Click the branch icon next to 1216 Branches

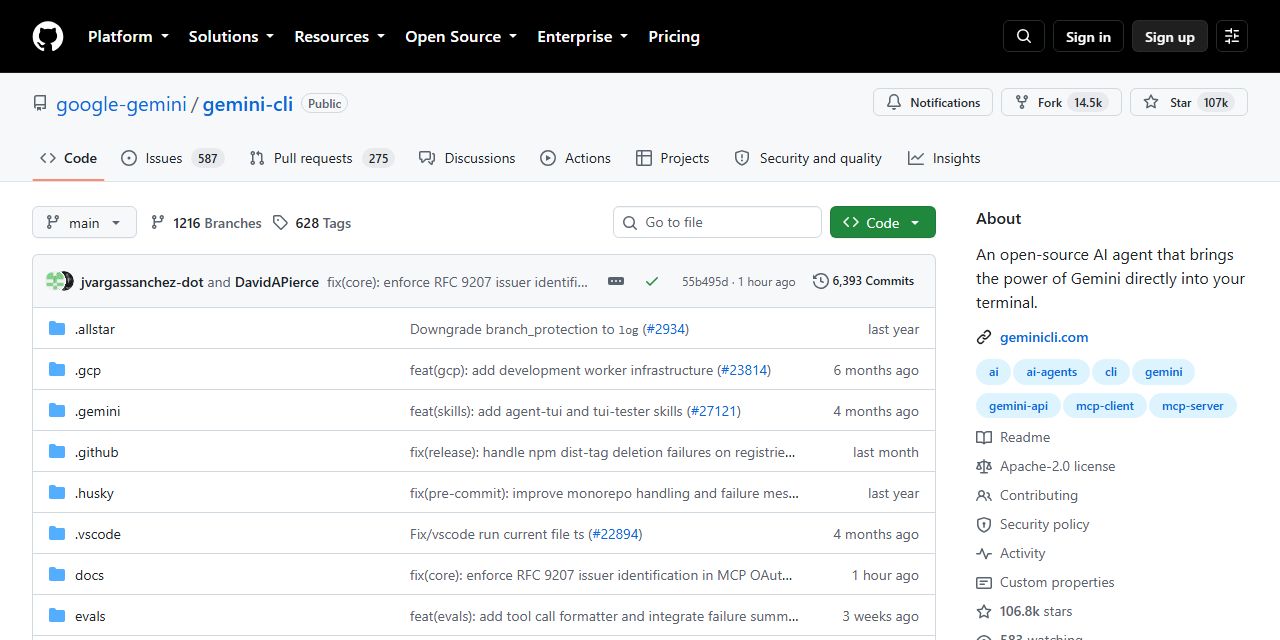158,222
